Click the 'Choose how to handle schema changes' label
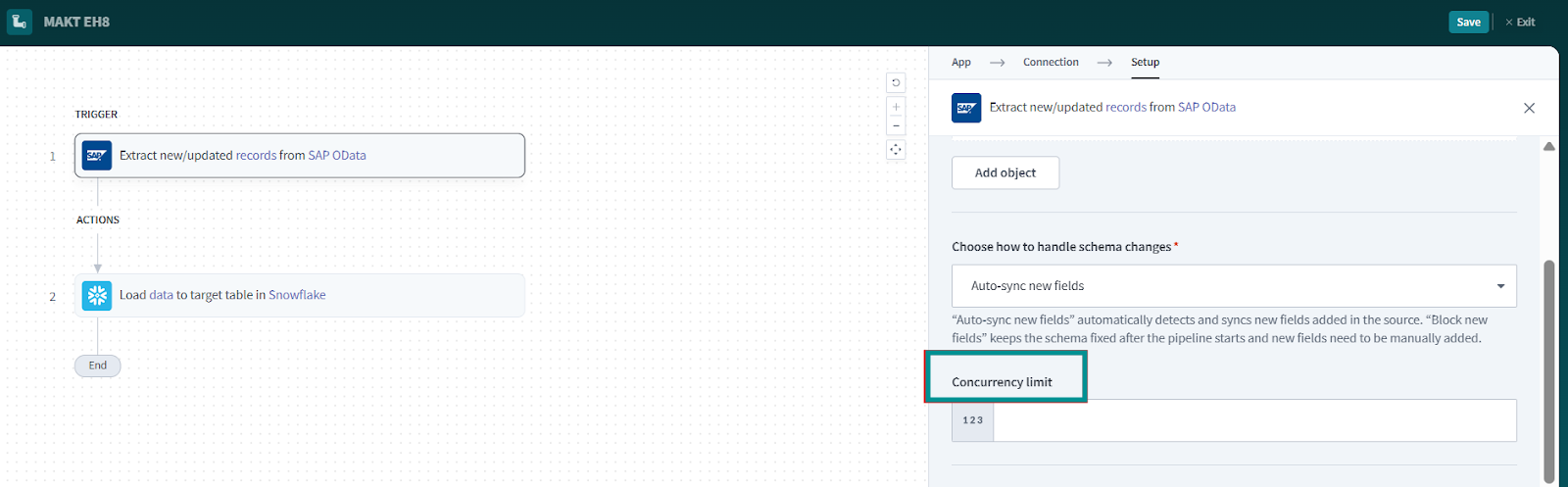The width and height of the screenshot is (1568, 487). 1061,247
